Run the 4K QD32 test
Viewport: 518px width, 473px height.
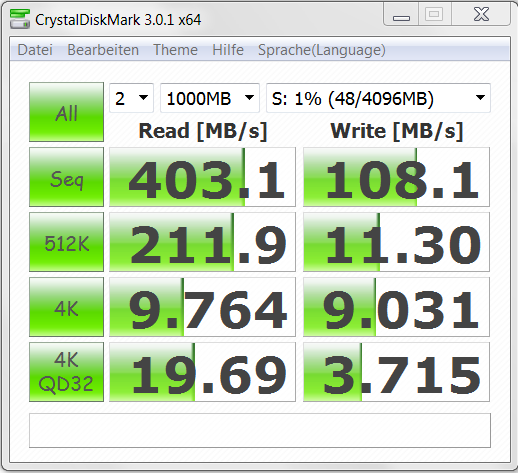(x=66, y=372)
